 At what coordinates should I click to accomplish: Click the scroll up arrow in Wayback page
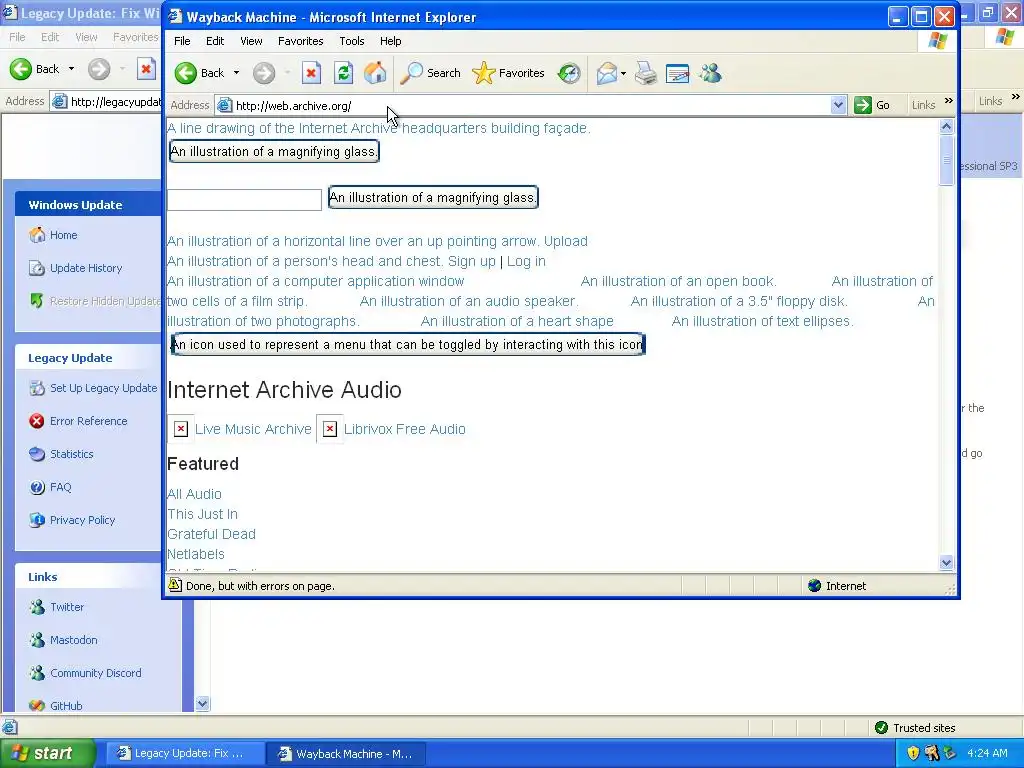coord(946,127)
